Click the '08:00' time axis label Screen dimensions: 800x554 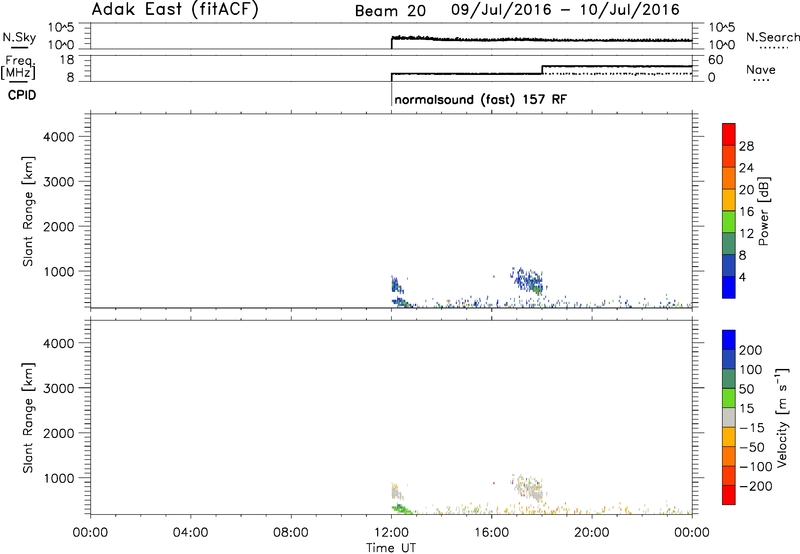point(291,533)
